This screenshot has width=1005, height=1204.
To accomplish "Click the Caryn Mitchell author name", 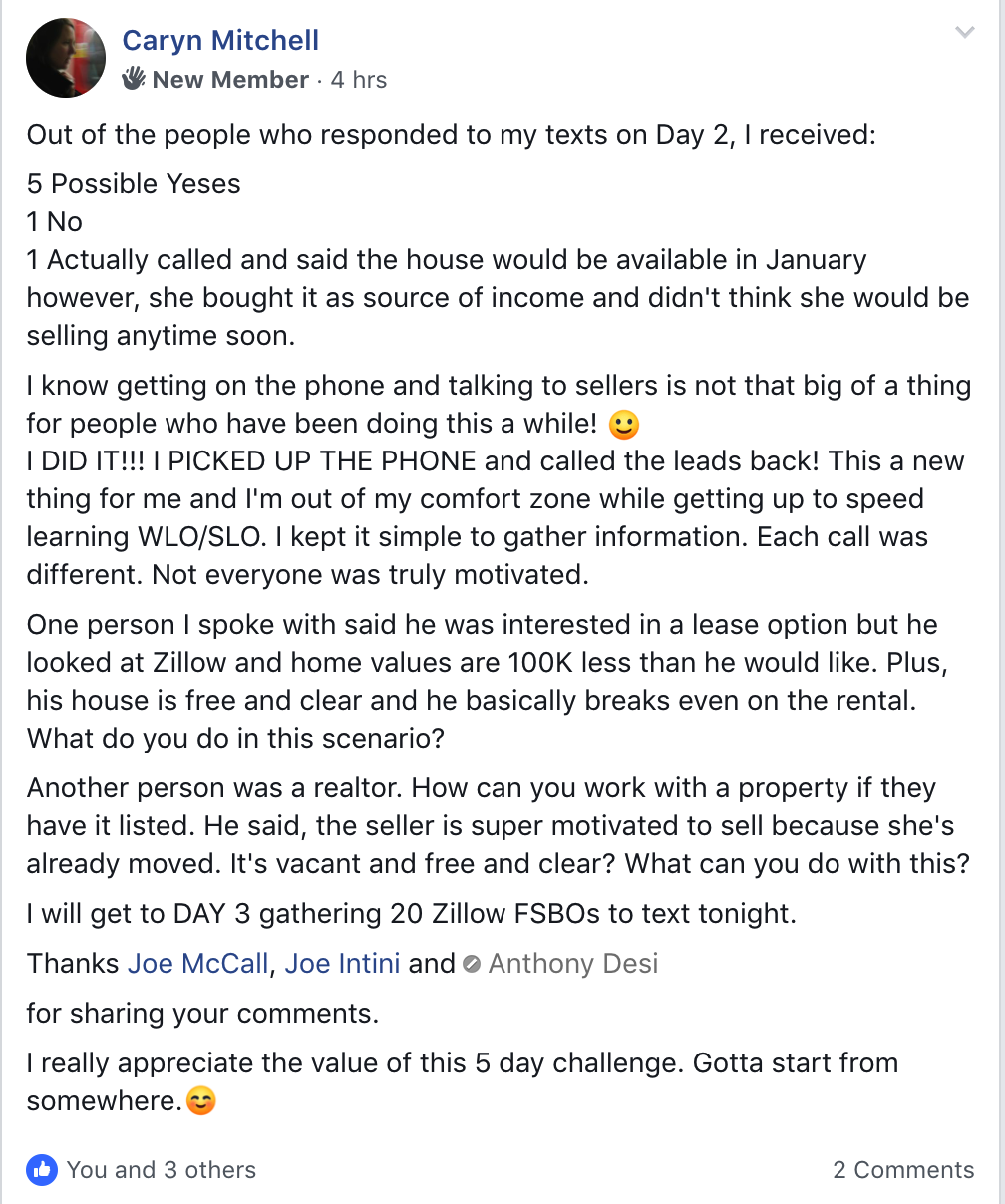I will (x=220, y=41).
